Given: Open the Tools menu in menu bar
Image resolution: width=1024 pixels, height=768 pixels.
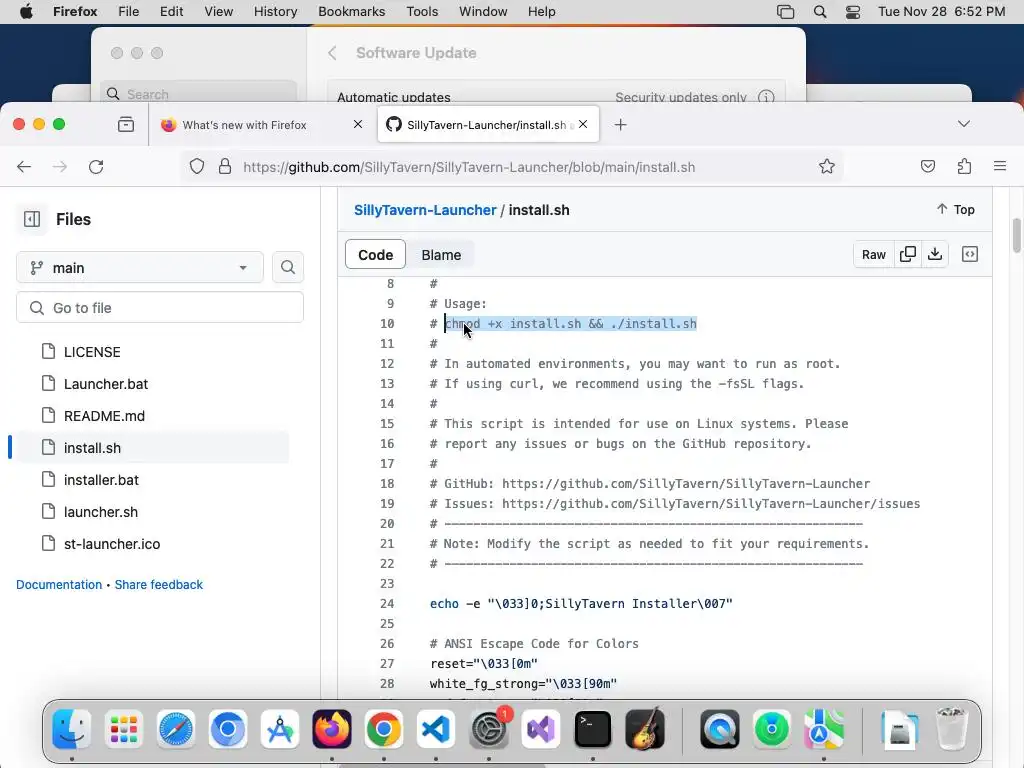Looking at the screenshot, I should (x=422, y=12).
